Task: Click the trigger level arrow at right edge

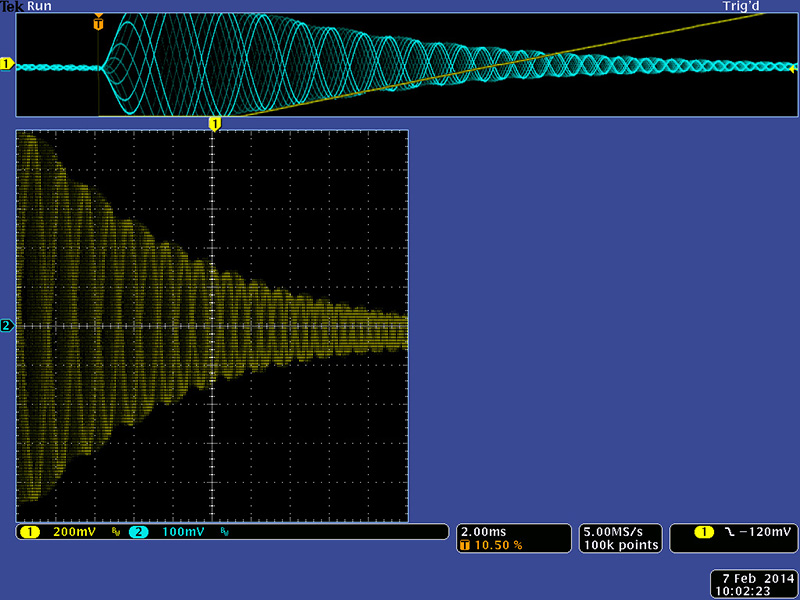Action: coord(792,68)
